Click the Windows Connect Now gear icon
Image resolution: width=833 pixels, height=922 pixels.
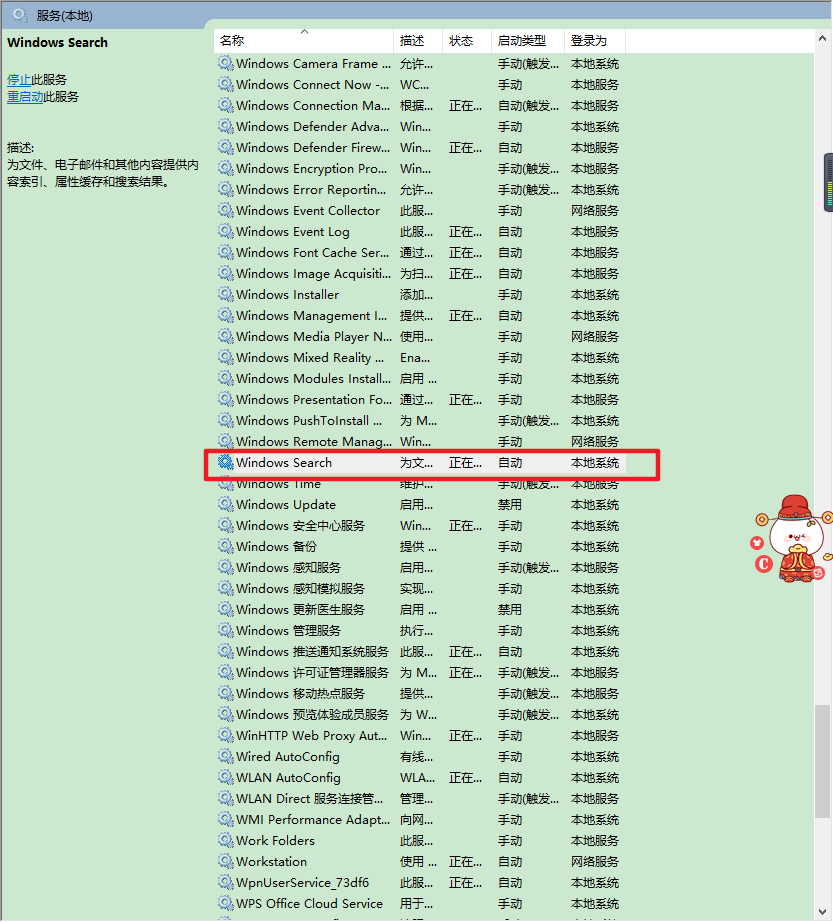[x=225, y=84]
